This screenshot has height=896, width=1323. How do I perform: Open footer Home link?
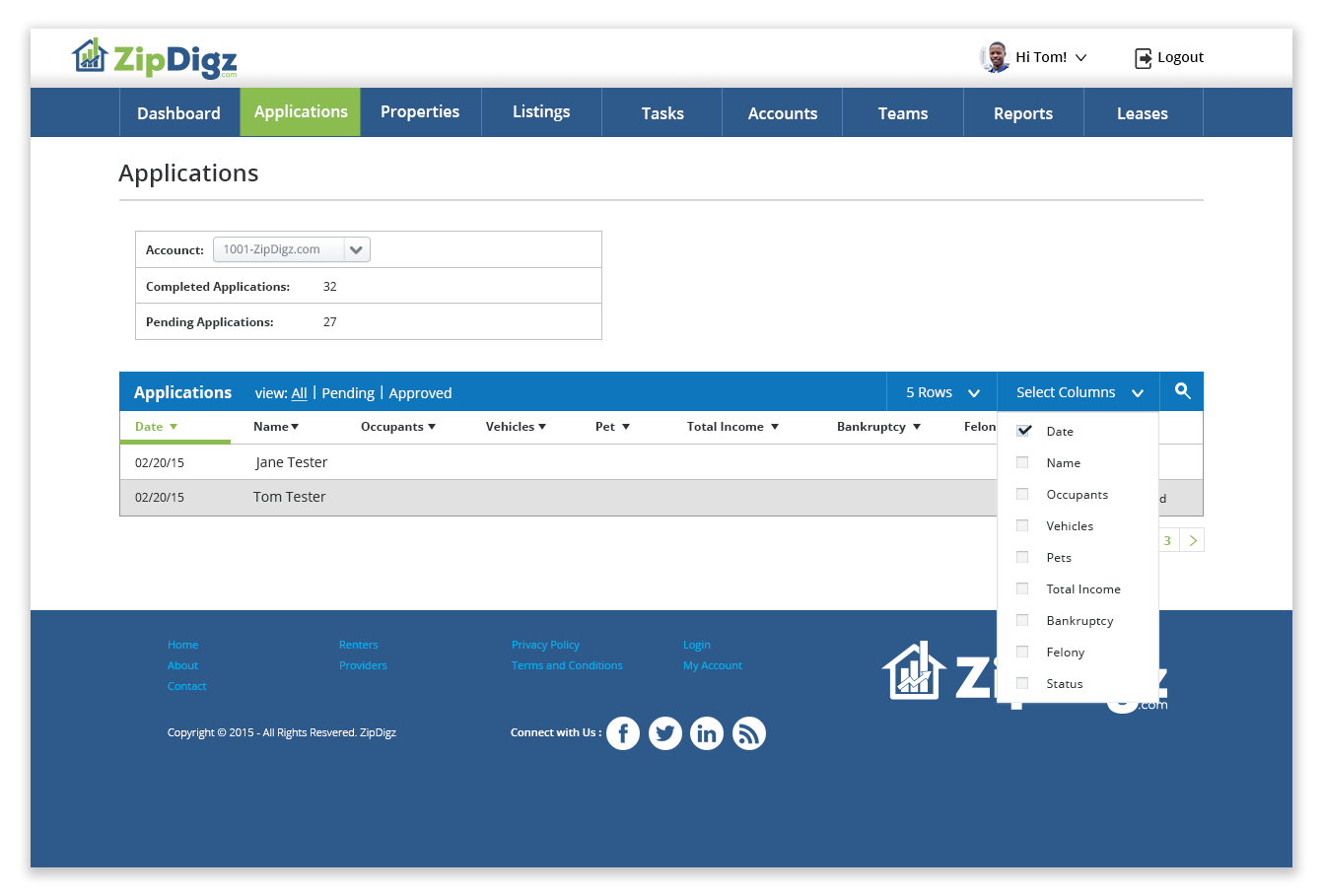point(182,645)
